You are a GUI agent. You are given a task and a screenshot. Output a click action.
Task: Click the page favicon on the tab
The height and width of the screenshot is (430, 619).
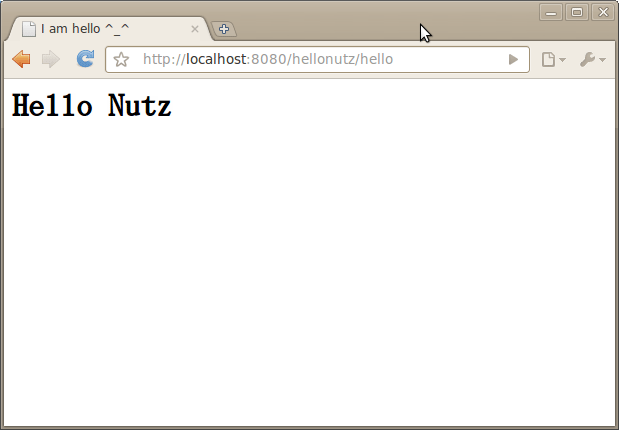(28, 29)
